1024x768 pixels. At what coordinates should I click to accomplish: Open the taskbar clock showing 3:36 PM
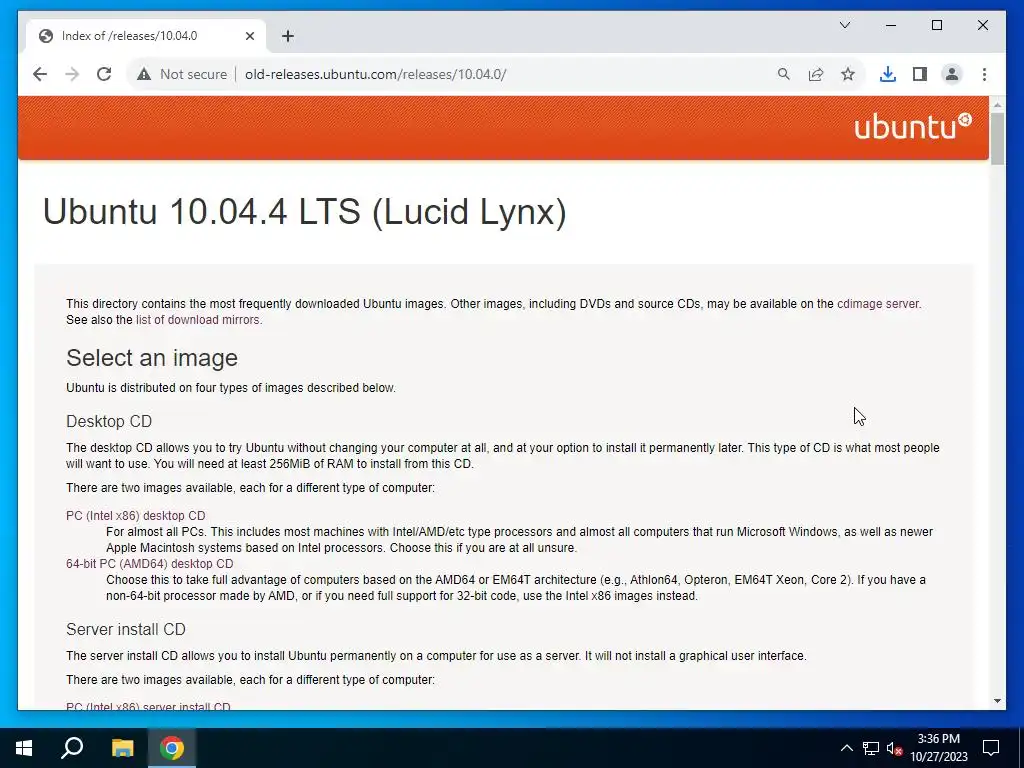(938, 748)
